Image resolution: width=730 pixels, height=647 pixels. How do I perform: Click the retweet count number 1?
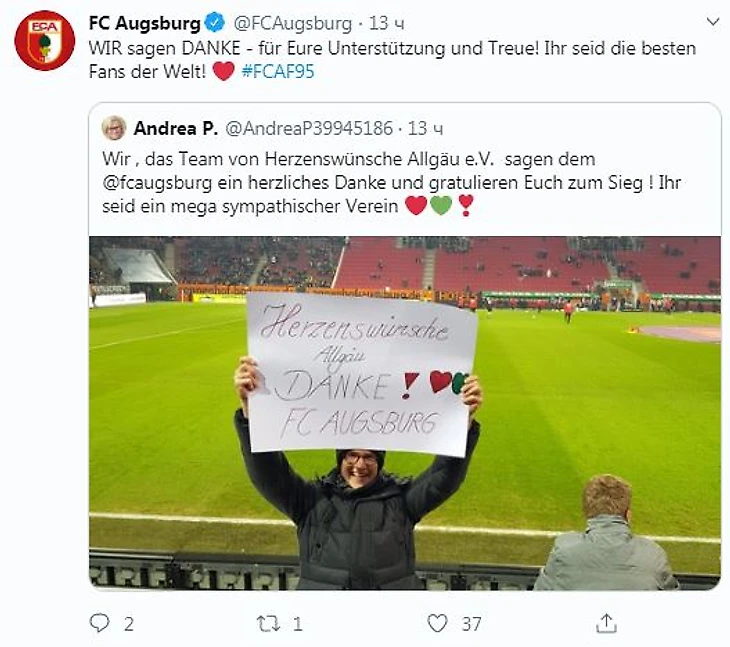click(298, 624)
